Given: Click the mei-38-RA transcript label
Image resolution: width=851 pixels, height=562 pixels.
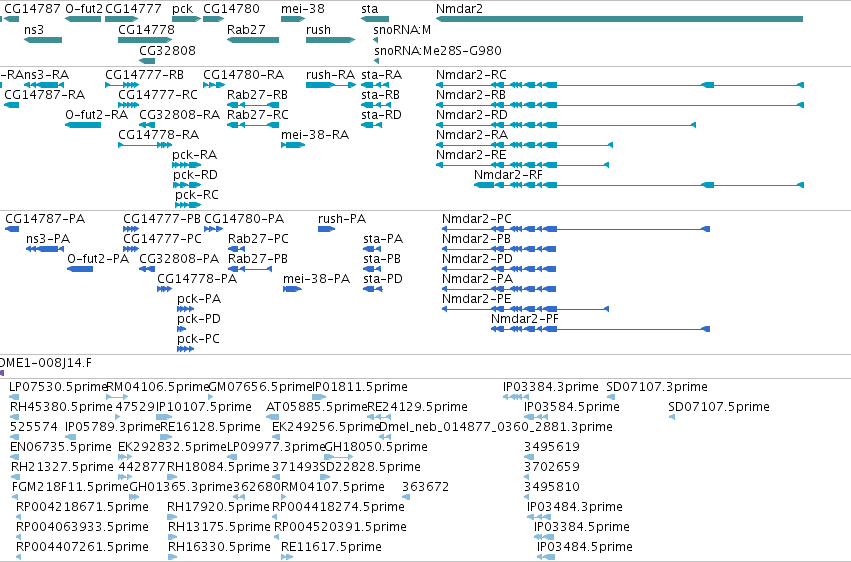Looking at the screenshot, I should pyautogui.click(x=315, y=135).
